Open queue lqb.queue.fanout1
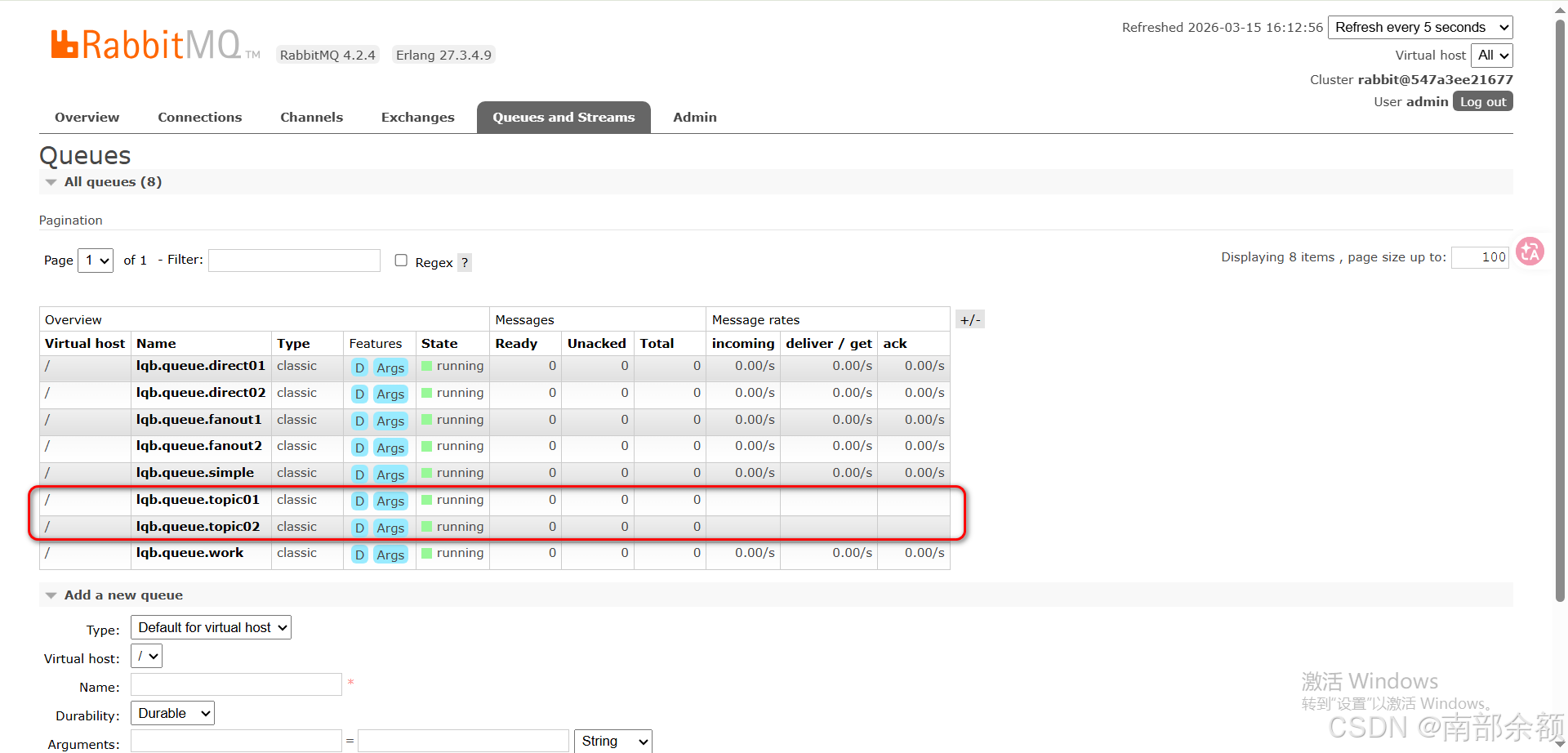1568x753 pixels. pos(199,420)
